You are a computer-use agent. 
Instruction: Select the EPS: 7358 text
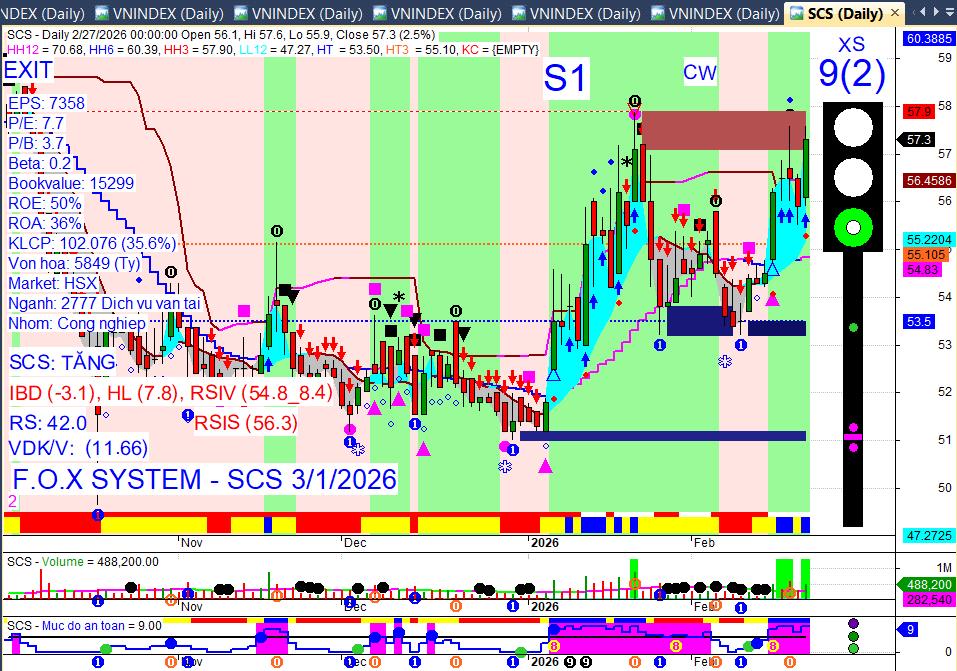click(46, 103)
